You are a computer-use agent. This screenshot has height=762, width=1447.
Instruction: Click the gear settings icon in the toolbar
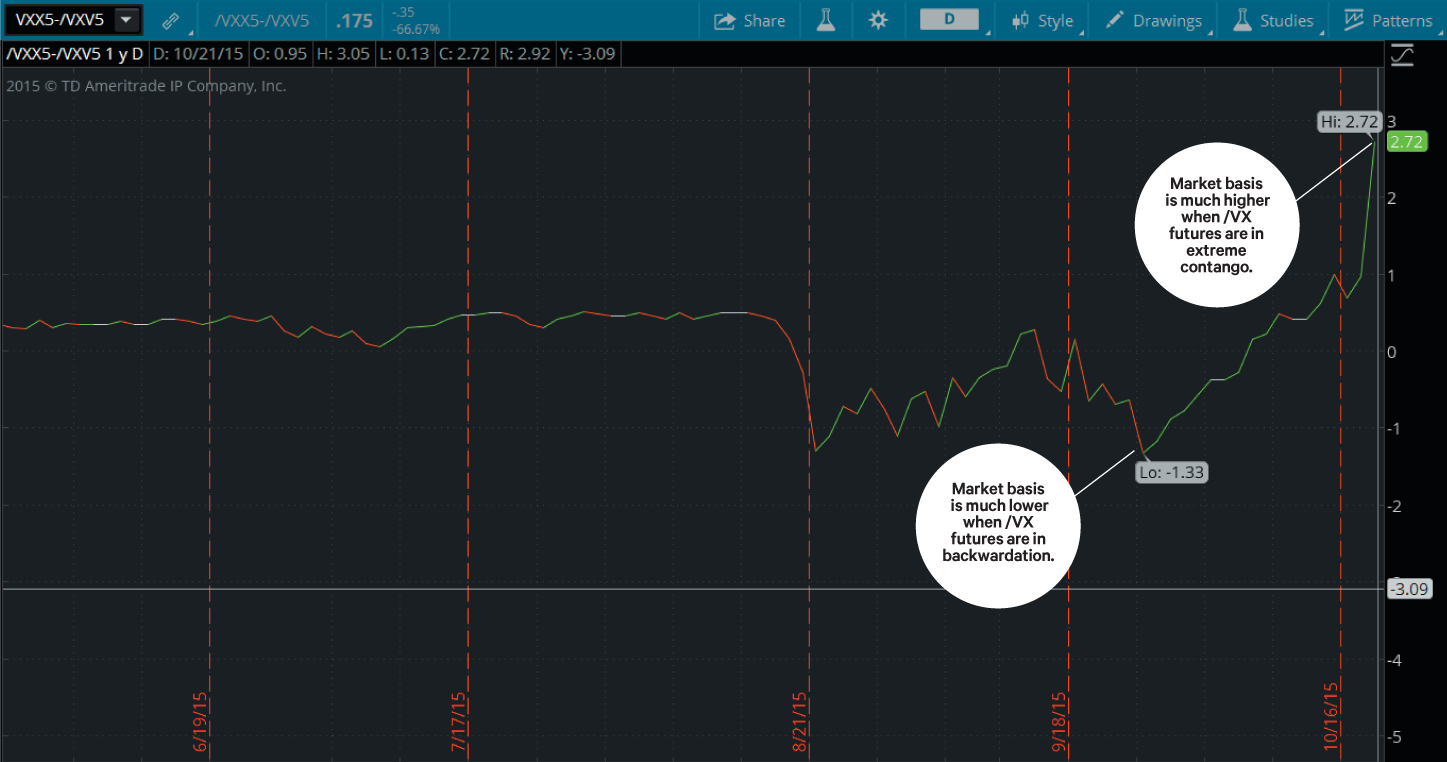coord(878,19)
